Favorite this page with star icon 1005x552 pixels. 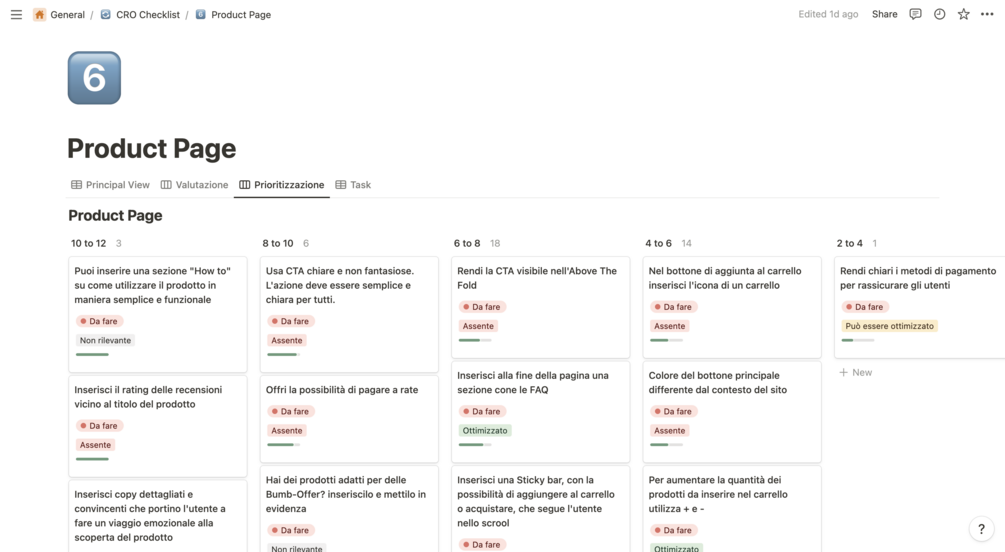tap(963, 14)
